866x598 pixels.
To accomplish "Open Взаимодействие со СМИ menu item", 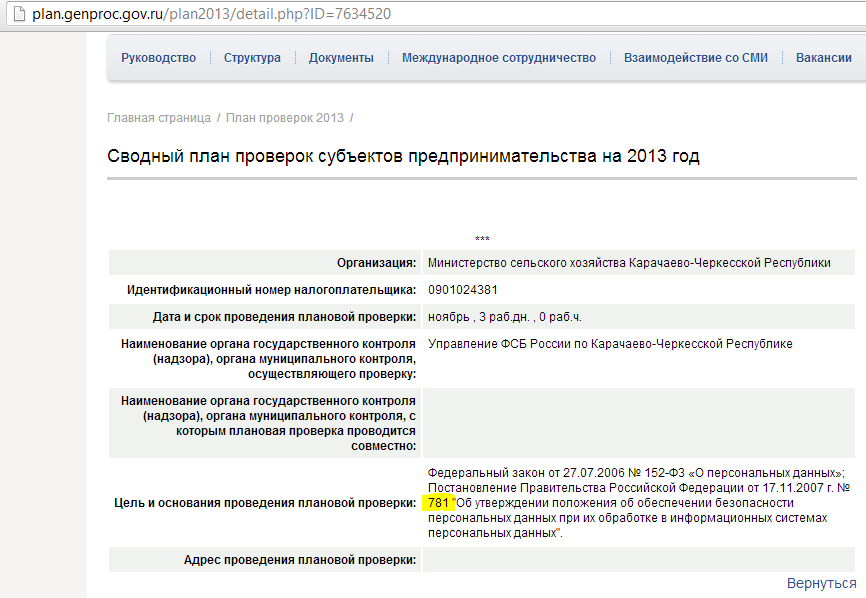I will point(695,57).
